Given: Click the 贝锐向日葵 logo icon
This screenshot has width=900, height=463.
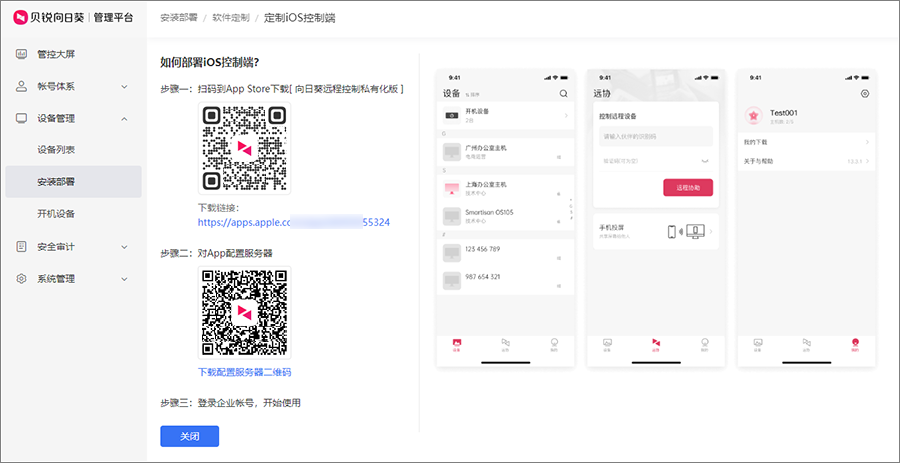Looking at the screenshot, I should pyautogui.click(x=21, y=18).
